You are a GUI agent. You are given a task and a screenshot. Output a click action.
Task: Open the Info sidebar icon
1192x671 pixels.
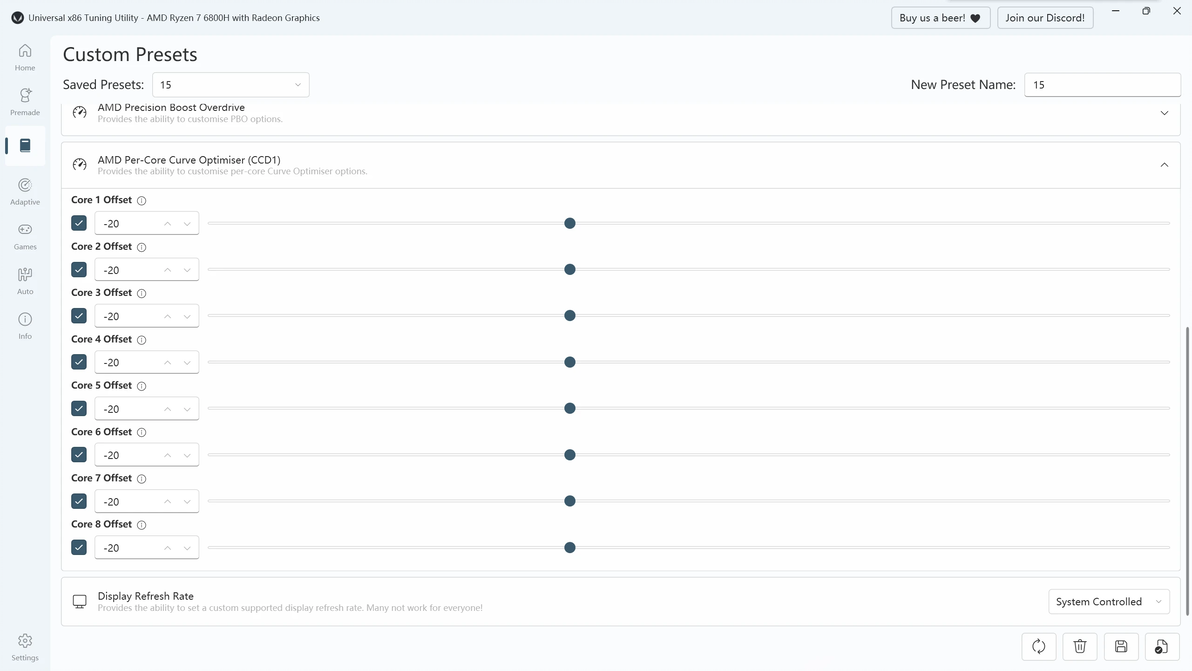pos(25,325)
